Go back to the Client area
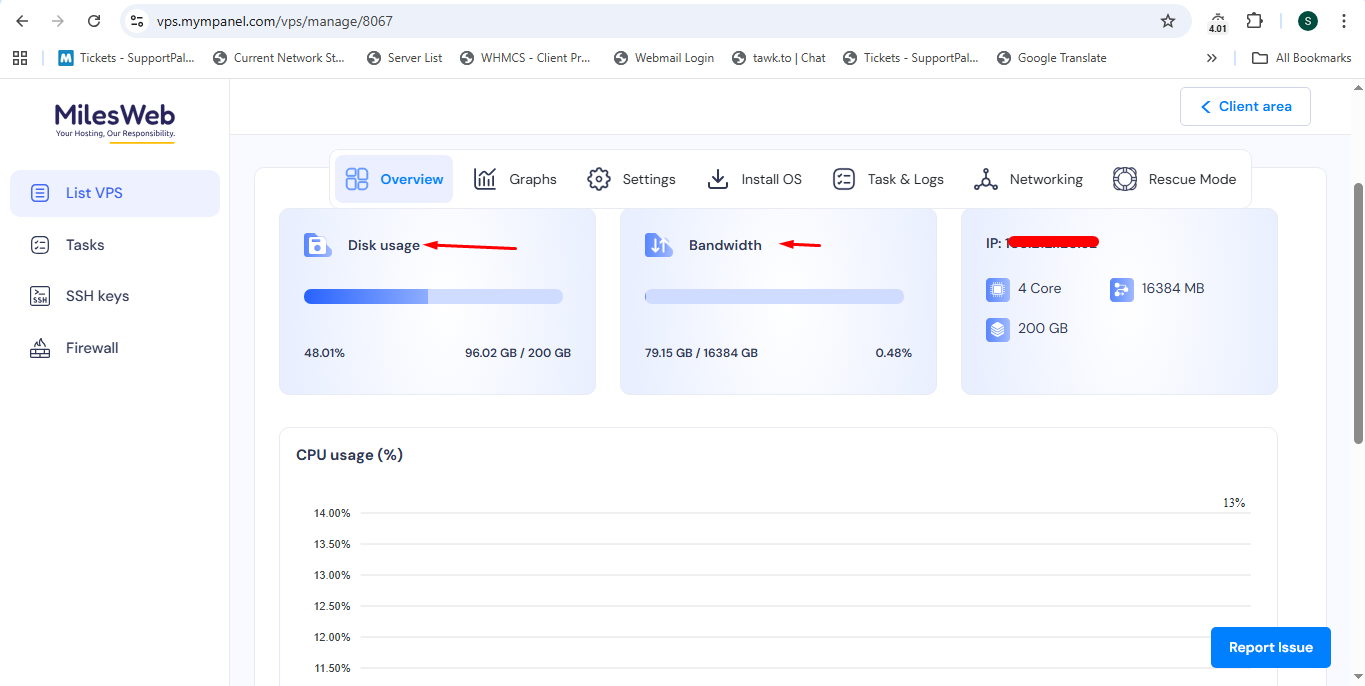The width and height of the screenshot is (1365, 686). point(1245,106)
